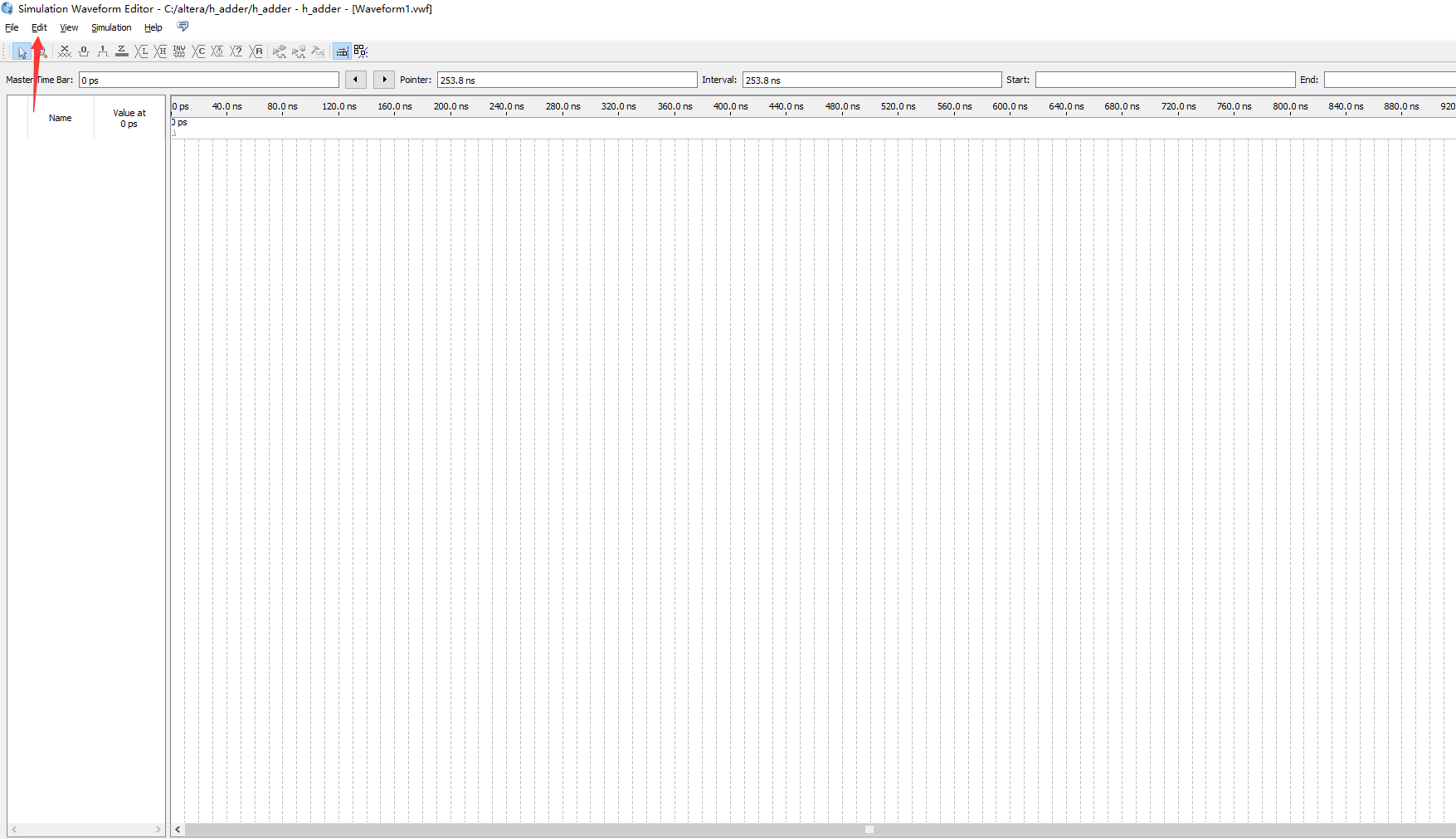Open the Help menu
1456x839 pixels.
(x=153, y=27)
